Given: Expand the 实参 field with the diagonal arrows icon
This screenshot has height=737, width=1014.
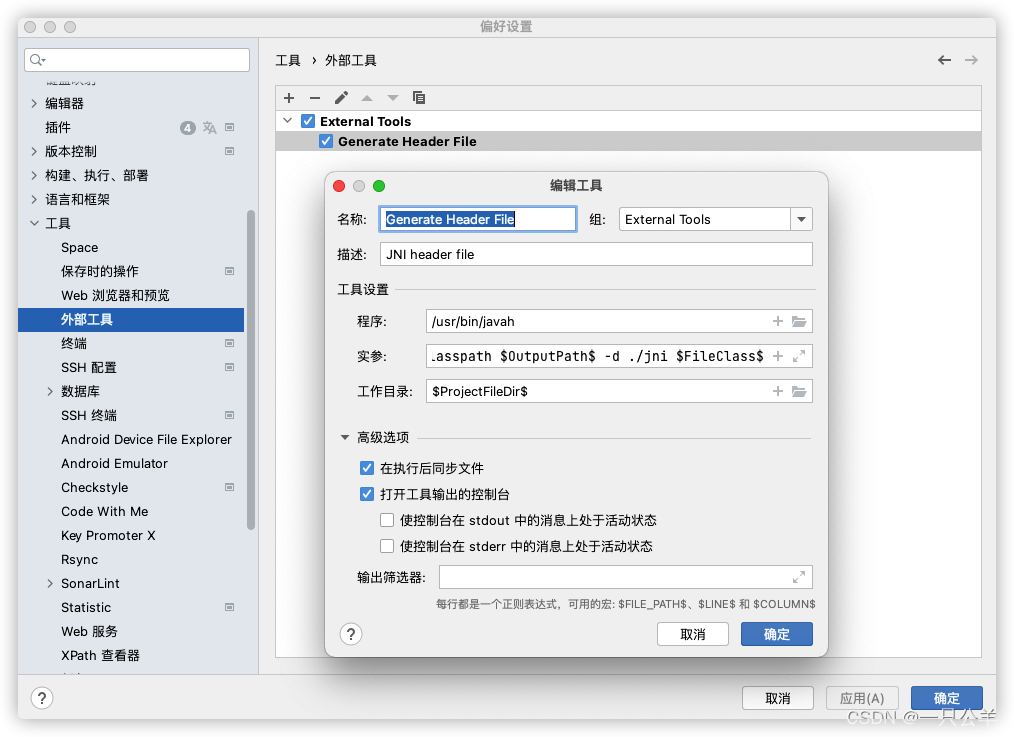Looking at the screenshot, I should click(x=798, y=356).
